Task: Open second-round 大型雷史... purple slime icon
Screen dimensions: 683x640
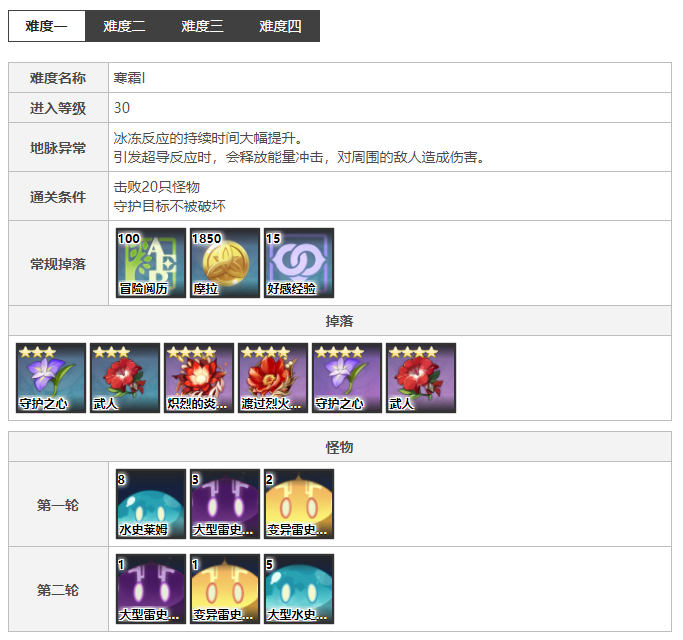Action: tap(151, 589)
